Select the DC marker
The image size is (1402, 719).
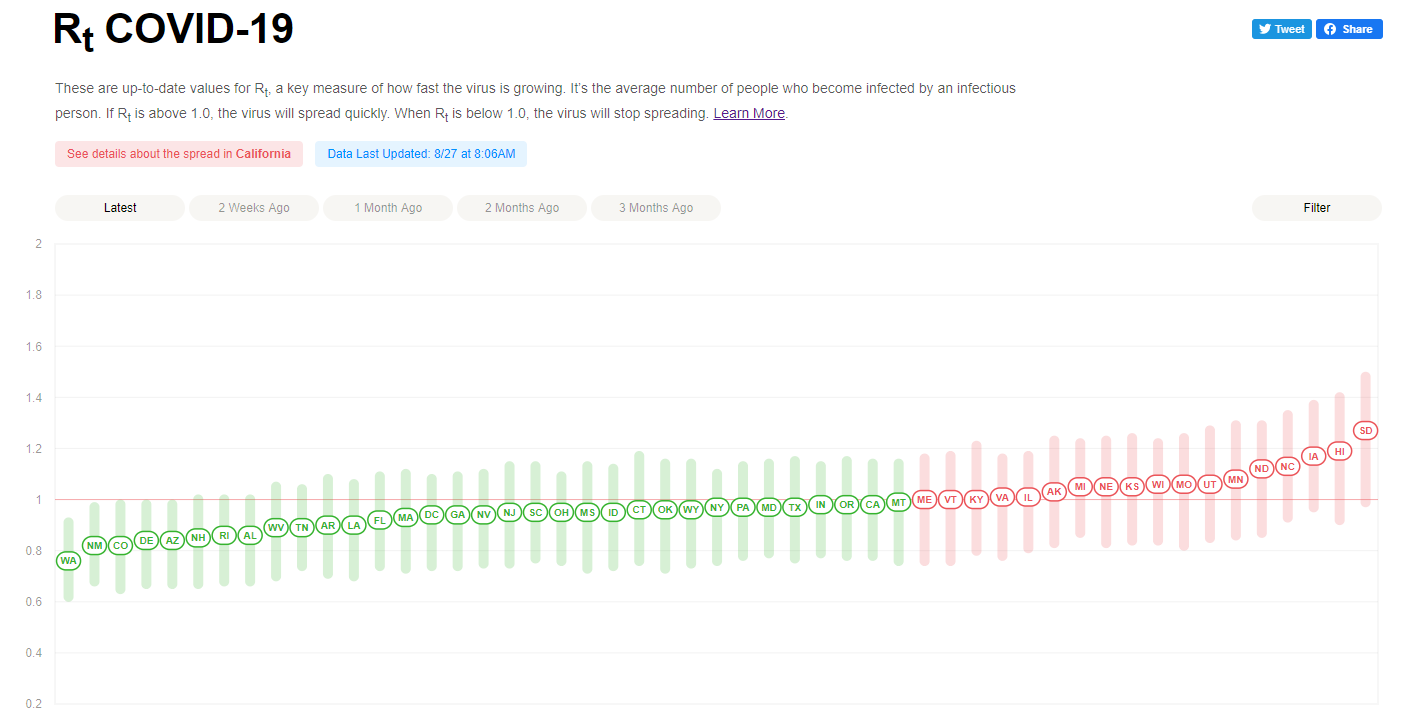pyautogui.click(x=431, y=515)
